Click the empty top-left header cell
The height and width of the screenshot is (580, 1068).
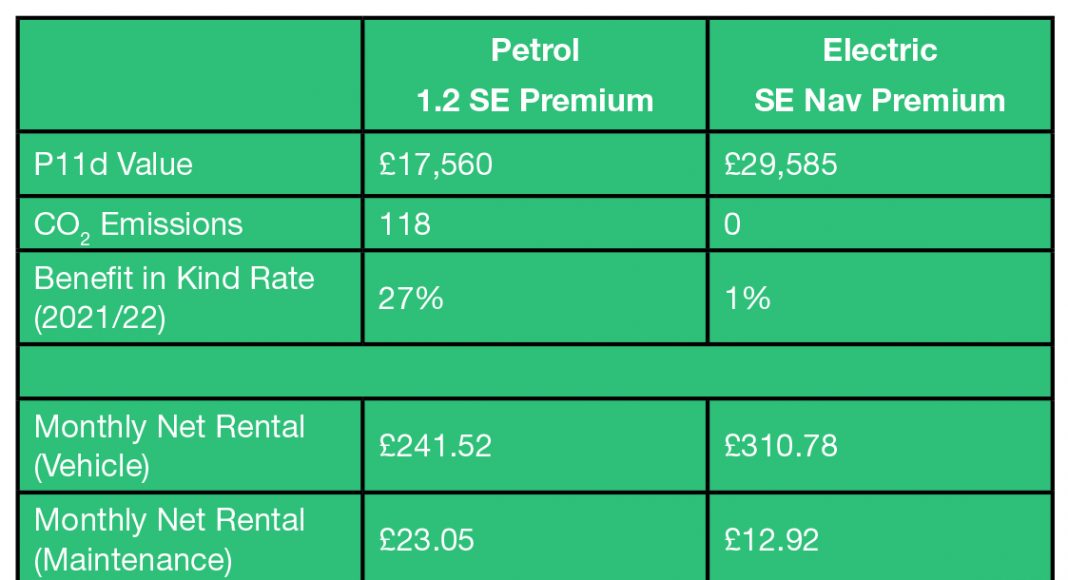coord(190,75)
